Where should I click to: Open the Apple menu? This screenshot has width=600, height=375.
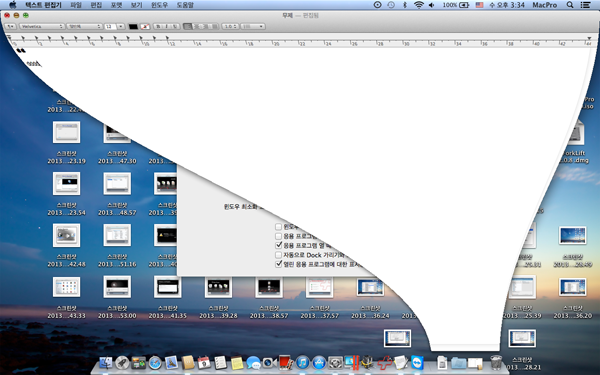pyautogui.click(x=13, y=5)
